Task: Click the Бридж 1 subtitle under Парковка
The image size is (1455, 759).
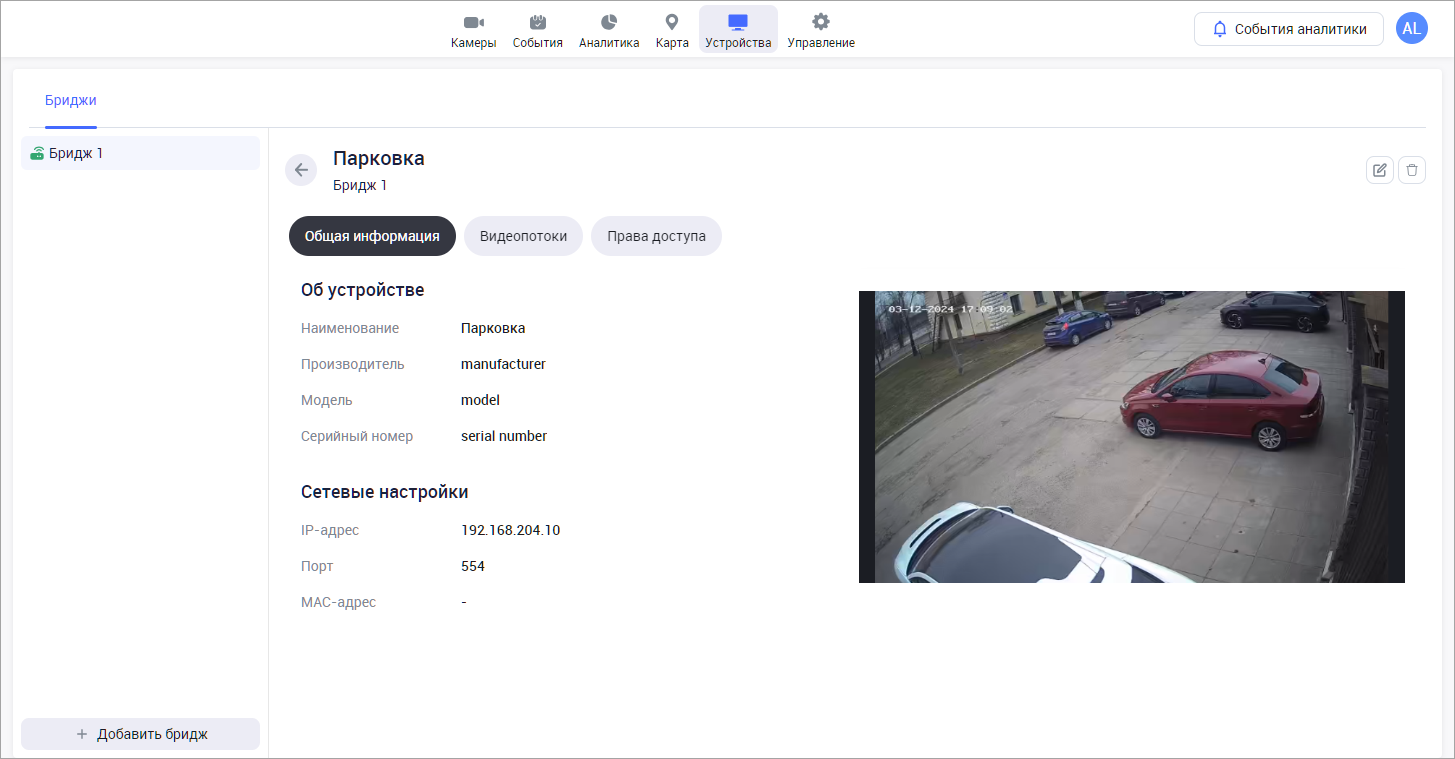Action: [360, 185]
